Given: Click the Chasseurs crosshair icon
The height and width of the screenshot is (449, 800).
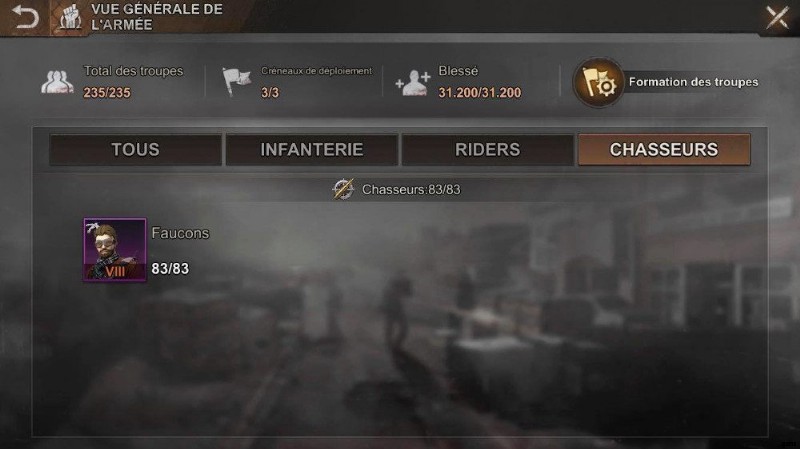Looking at the screenshot, I should click(x=343, y=189).
